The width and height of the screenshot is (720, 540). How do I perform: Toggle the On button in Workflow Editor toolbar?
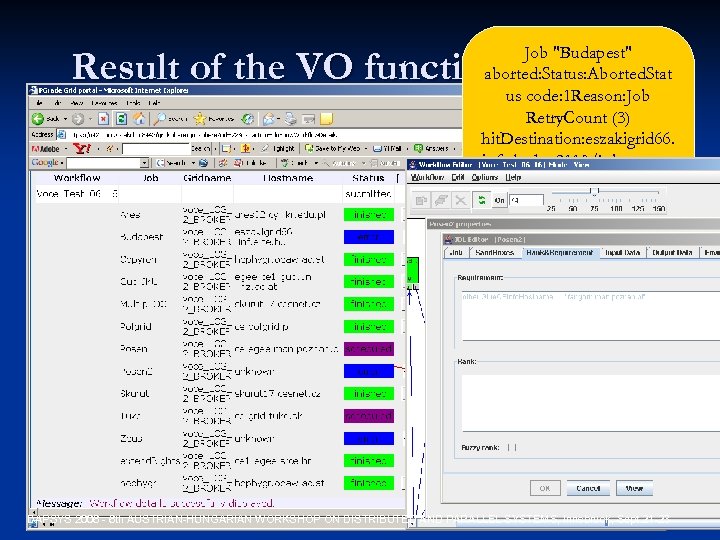499,200
